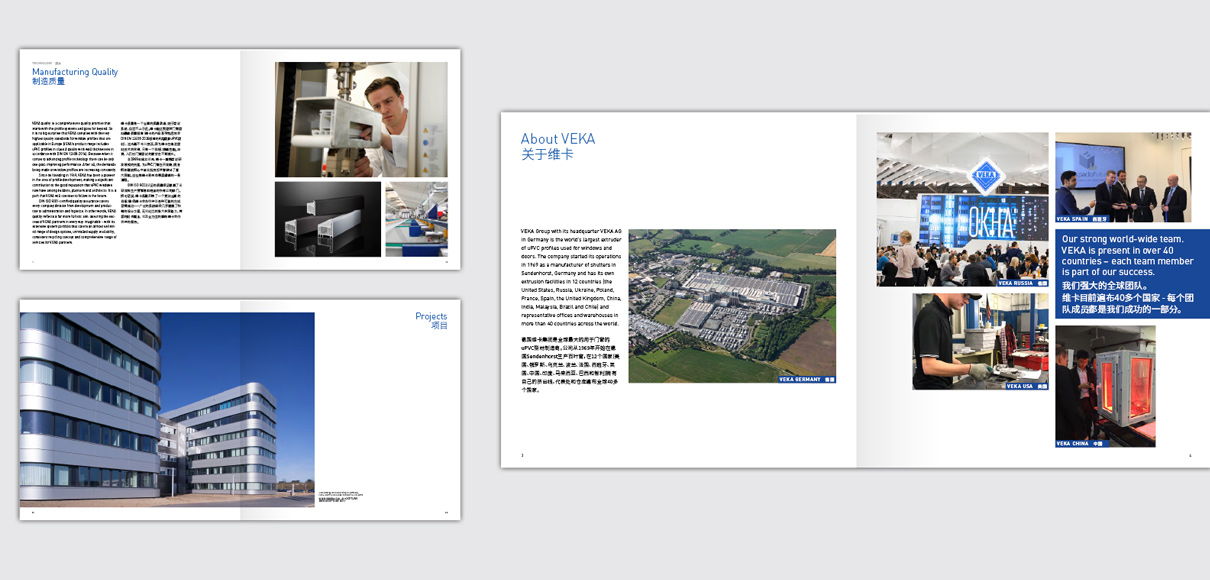Click the "制造质量" subheading
1210x580 pixels.
(48, 82)
